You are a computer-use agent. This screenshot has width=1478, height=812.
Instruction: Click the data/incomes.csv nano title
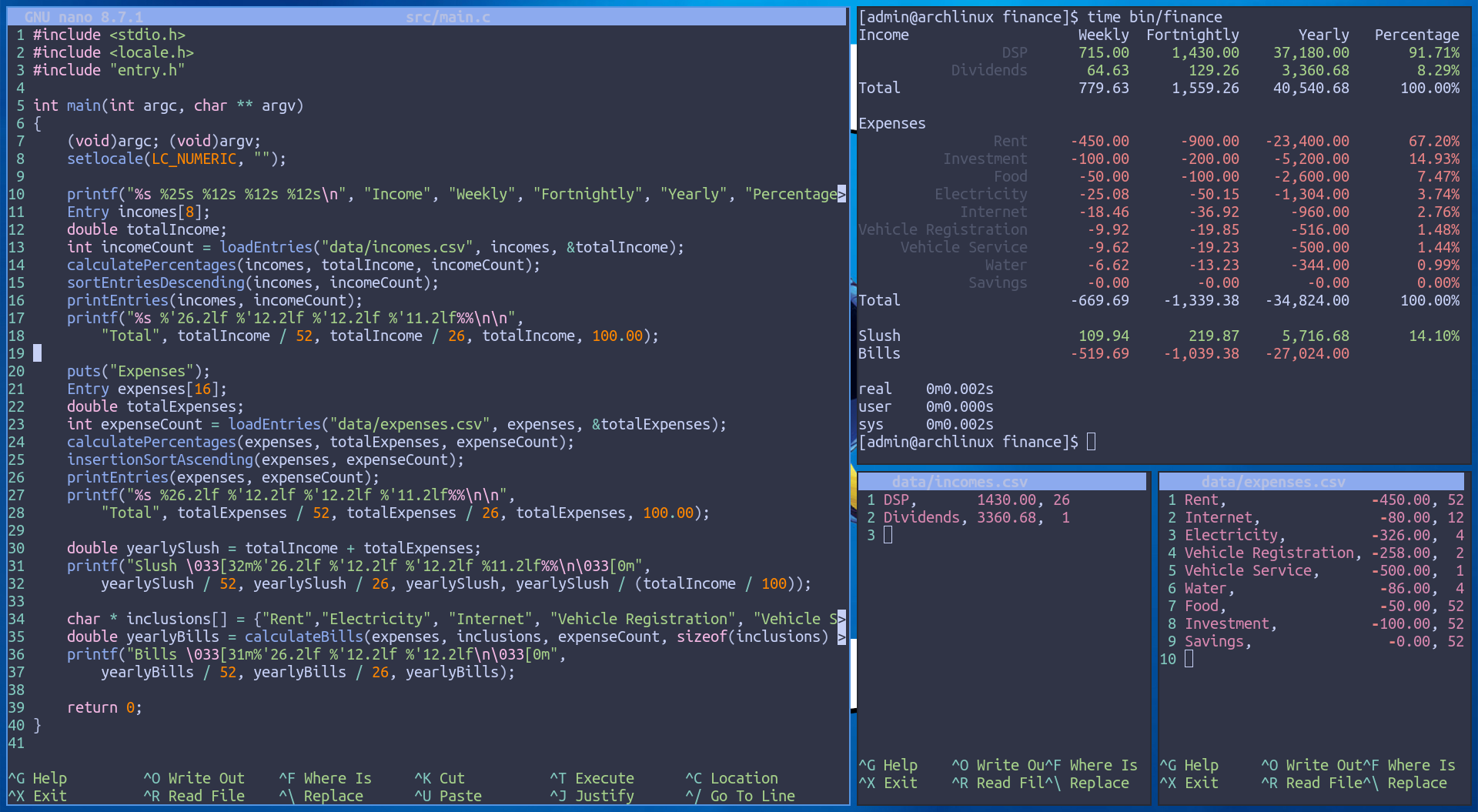pyautogui.click(x=959, y=482)
